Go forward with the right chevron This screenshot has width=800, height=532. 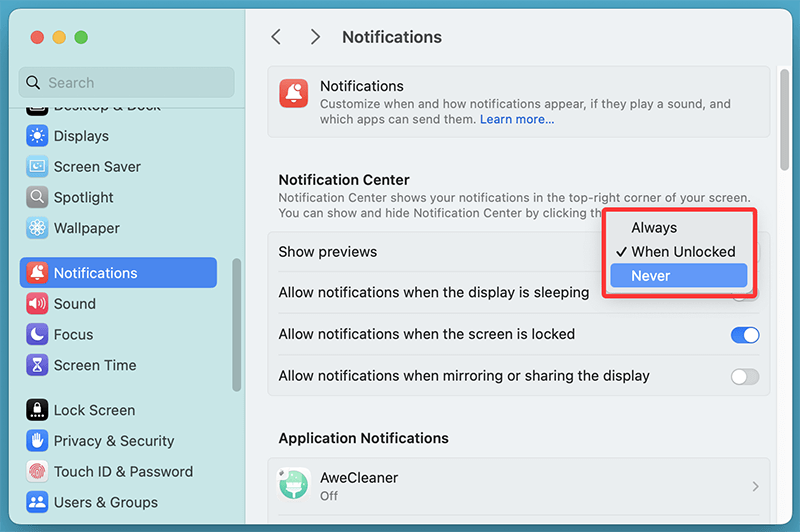(315, 37)
